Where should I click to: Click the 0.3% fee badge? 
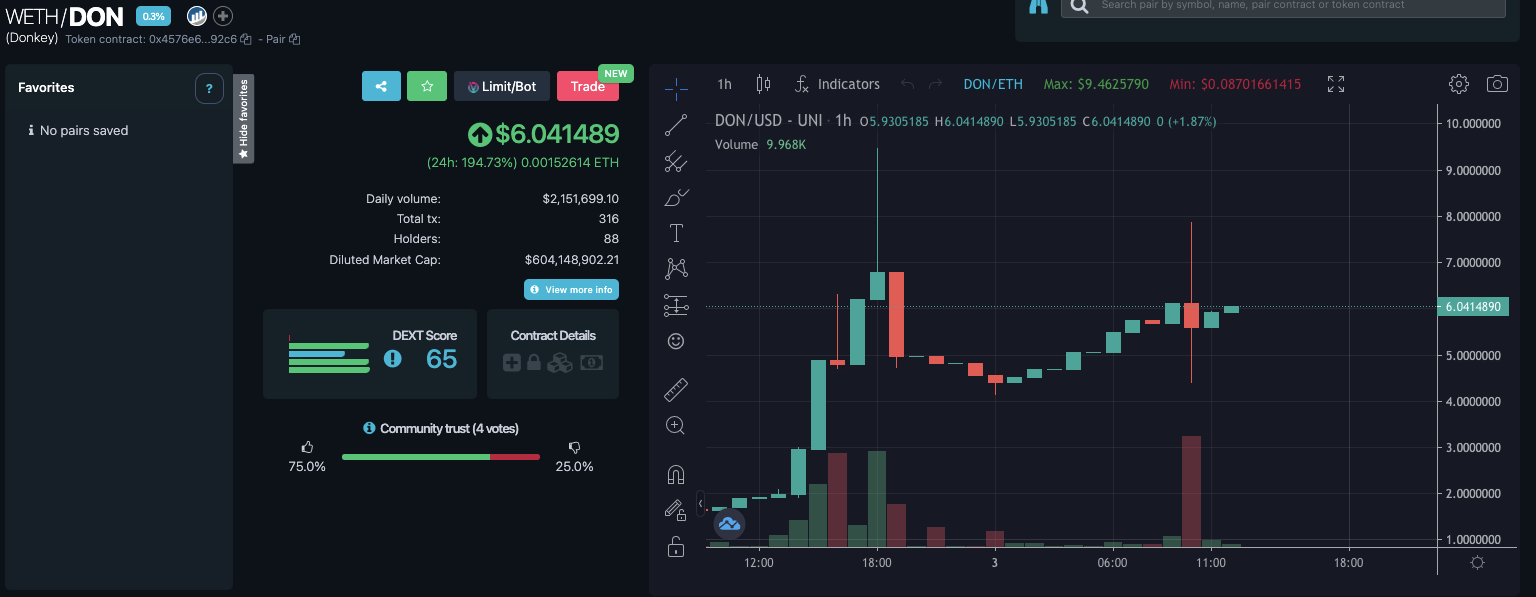click(153, 16)
